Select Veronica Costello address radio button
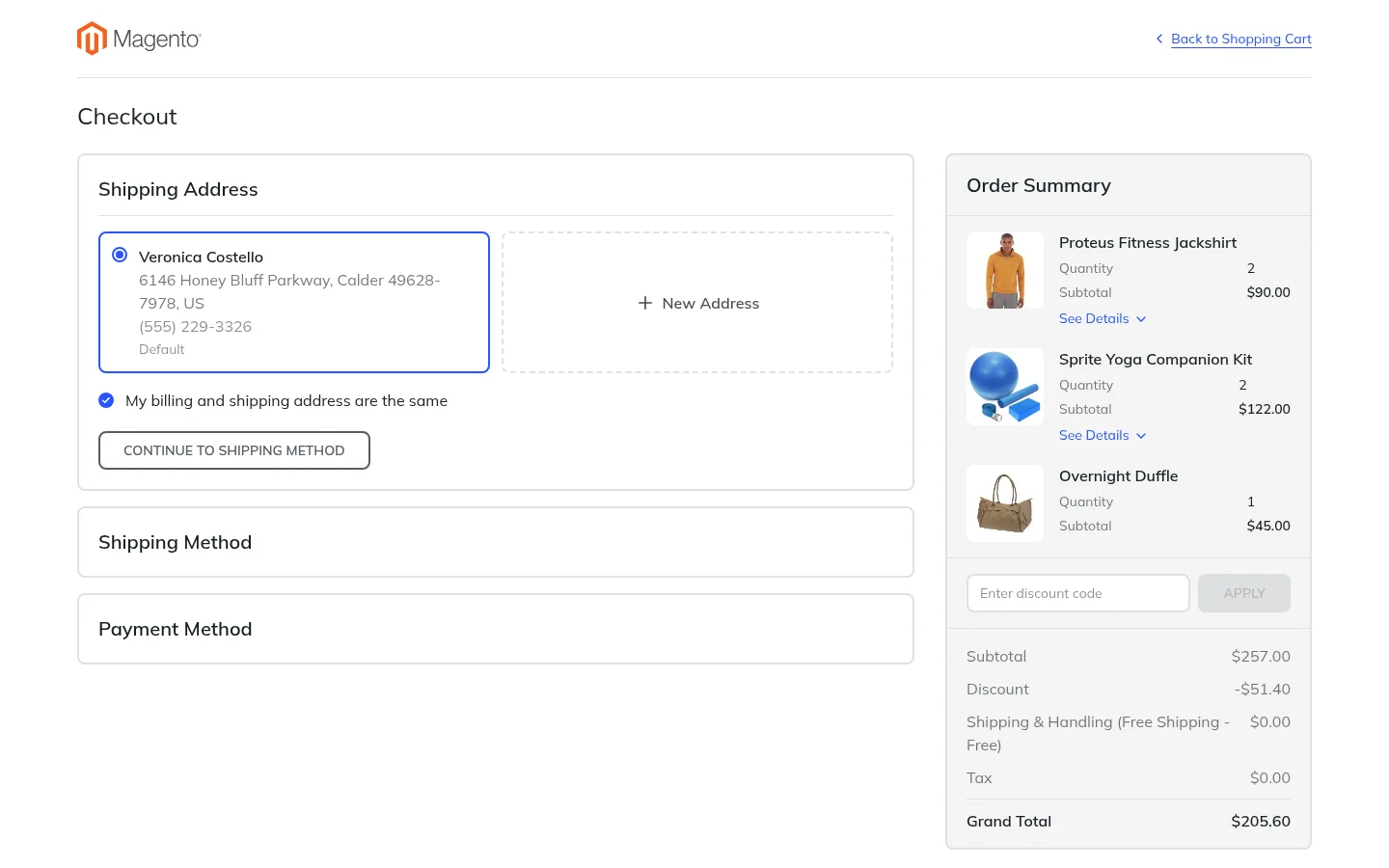 pos(120,255)
